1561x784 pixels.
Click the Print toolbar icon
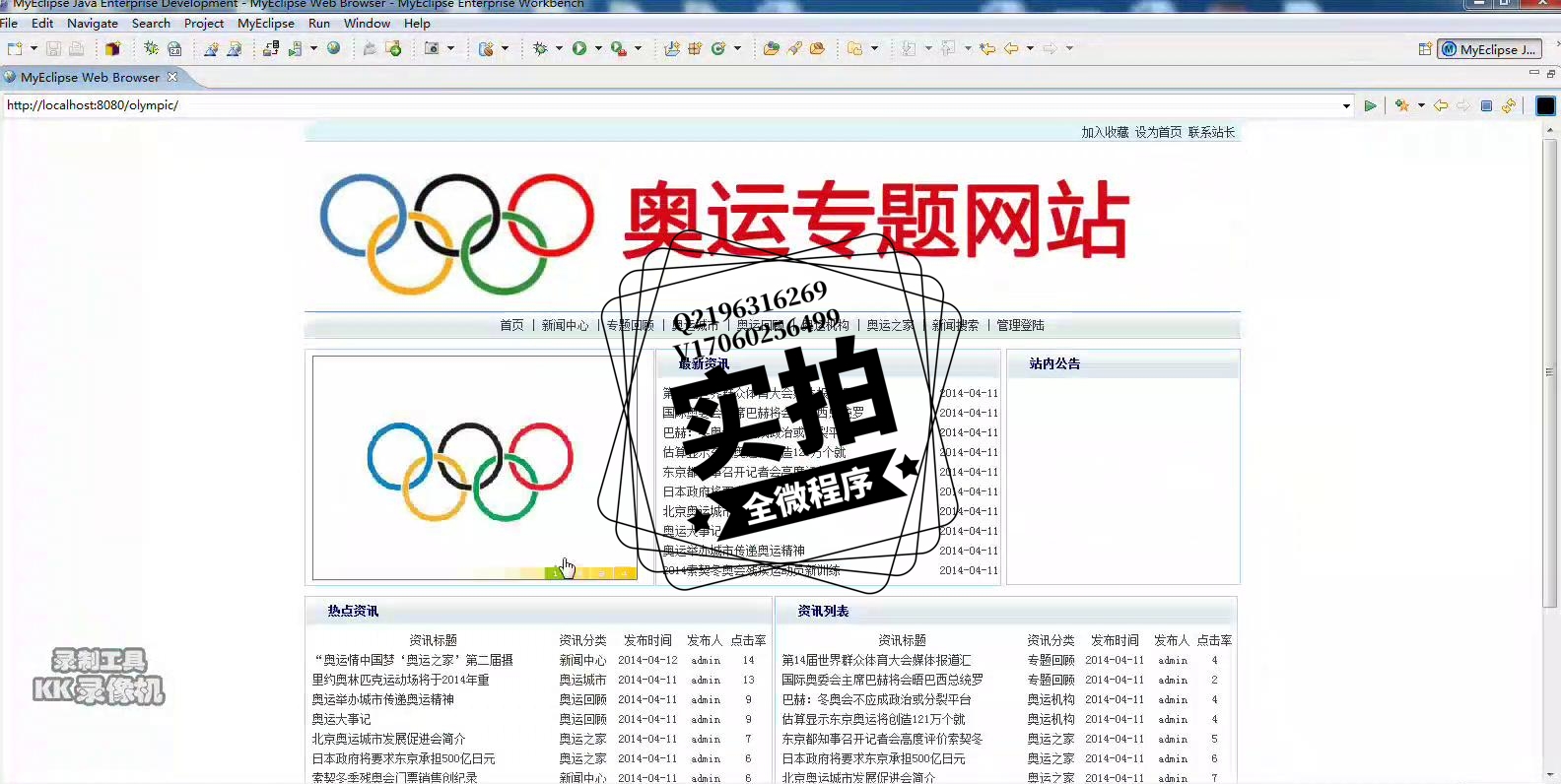(x=76, y=48)
